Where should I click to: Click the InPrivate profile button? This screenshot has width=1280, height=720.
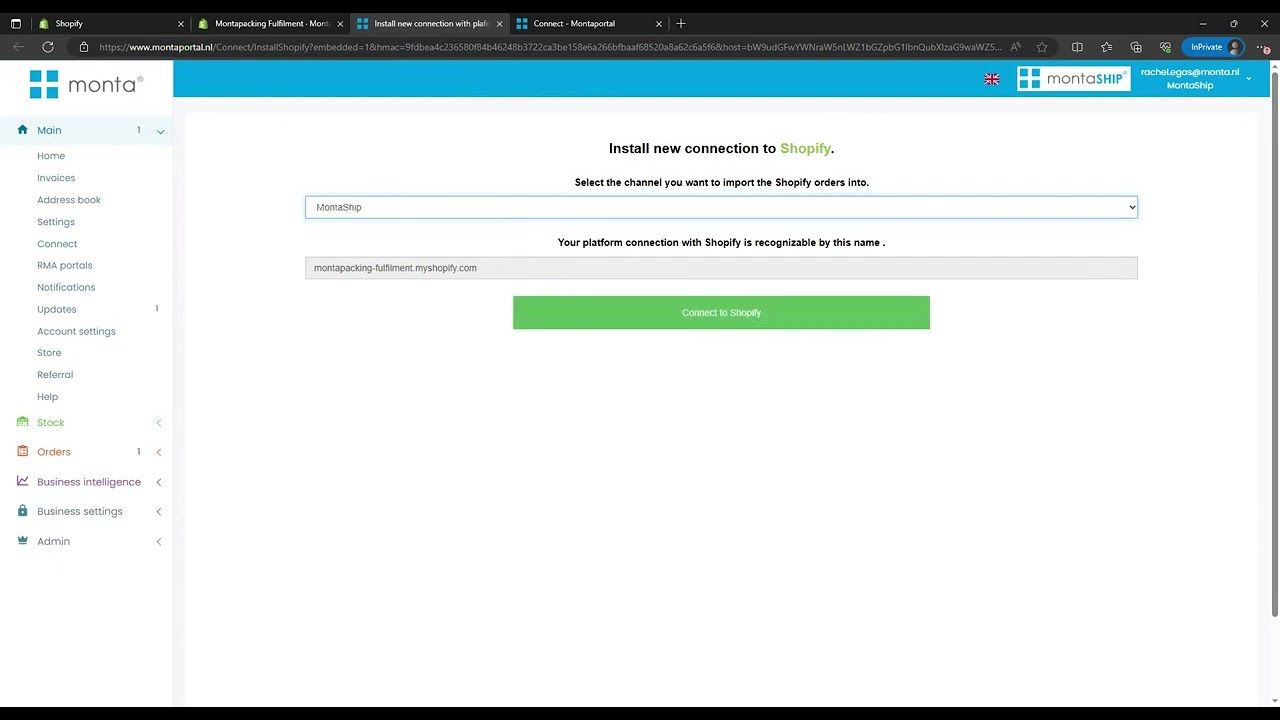click(1213, 47)
